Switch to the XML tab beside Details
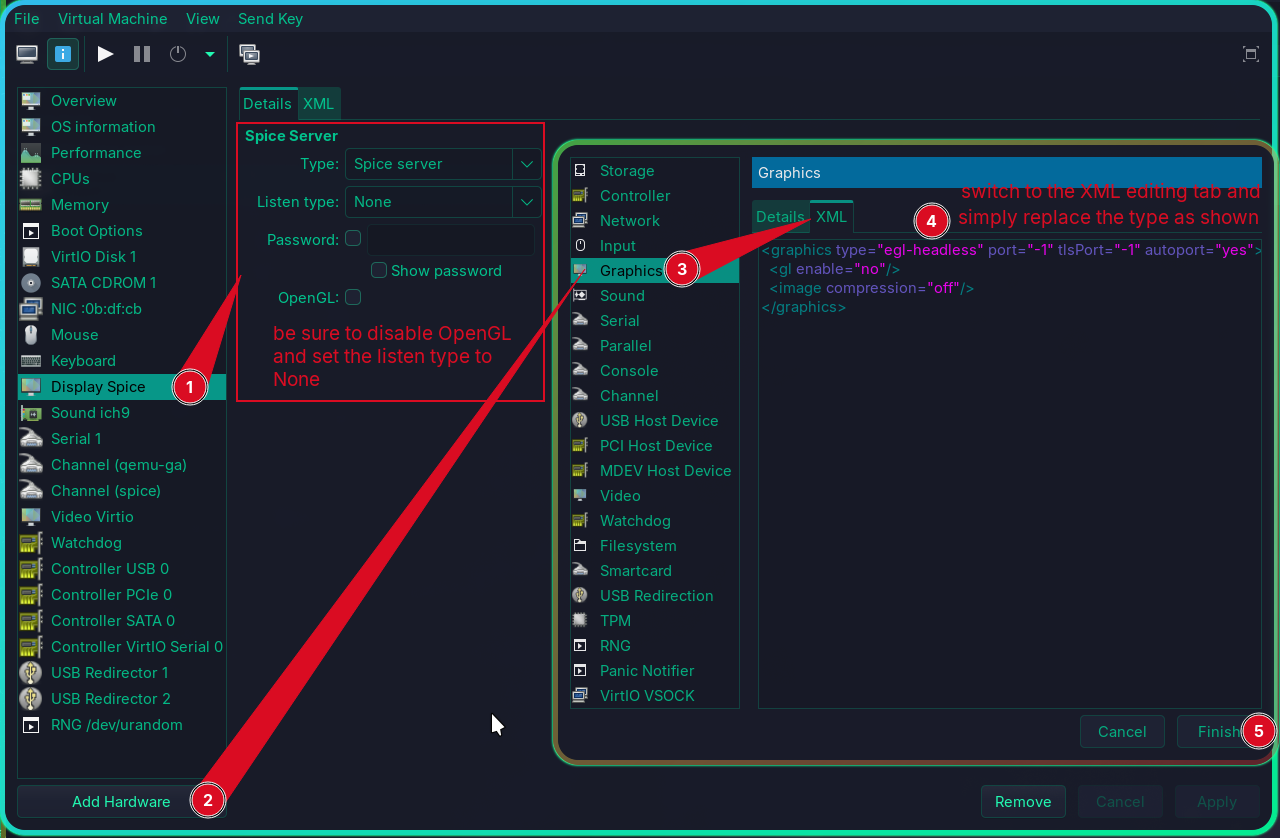 319,104
